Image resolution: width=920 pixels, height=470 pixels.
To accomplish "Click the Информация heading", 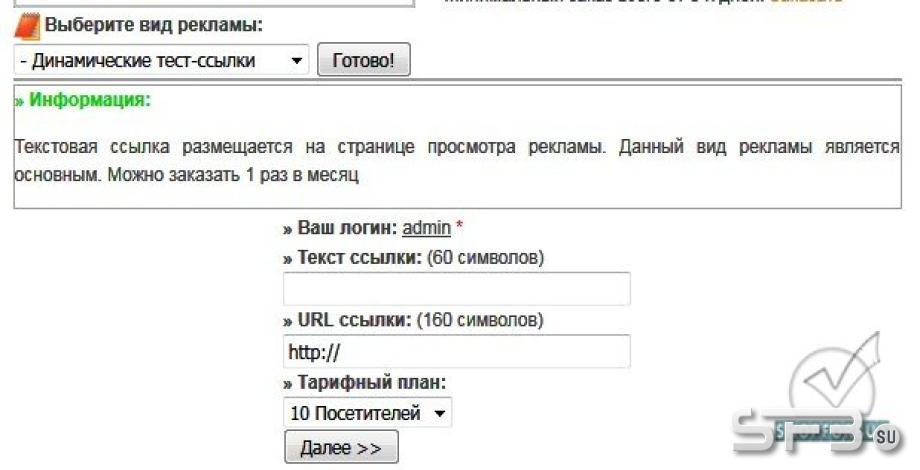I will (90, 100).
